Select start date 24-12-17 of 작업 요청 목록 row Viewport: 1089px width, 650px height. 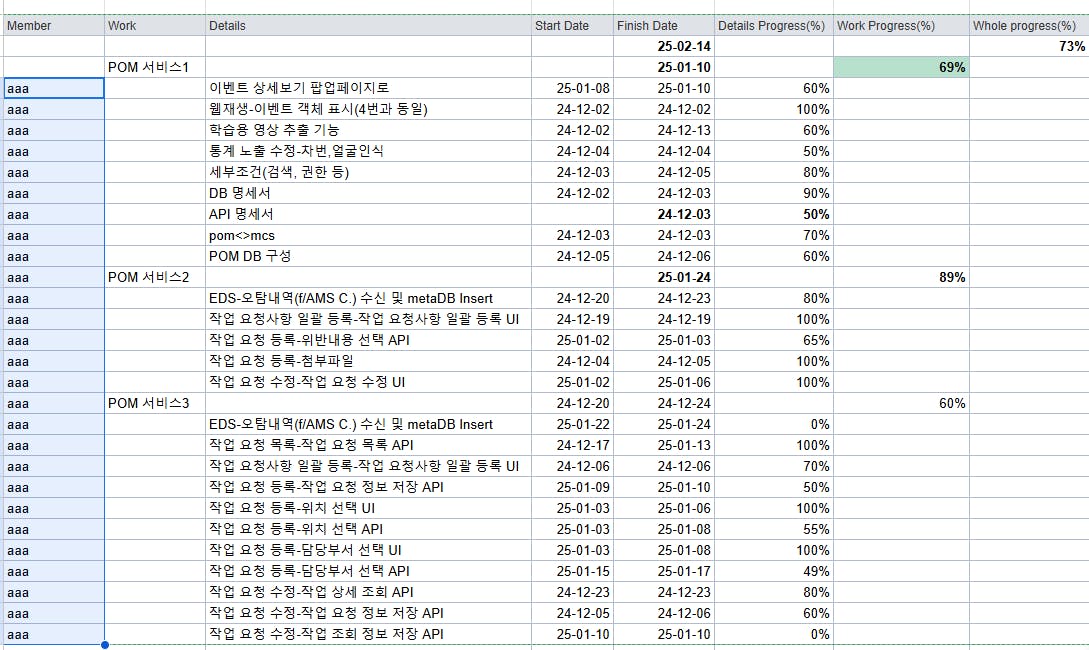click(x=572, y=445)
